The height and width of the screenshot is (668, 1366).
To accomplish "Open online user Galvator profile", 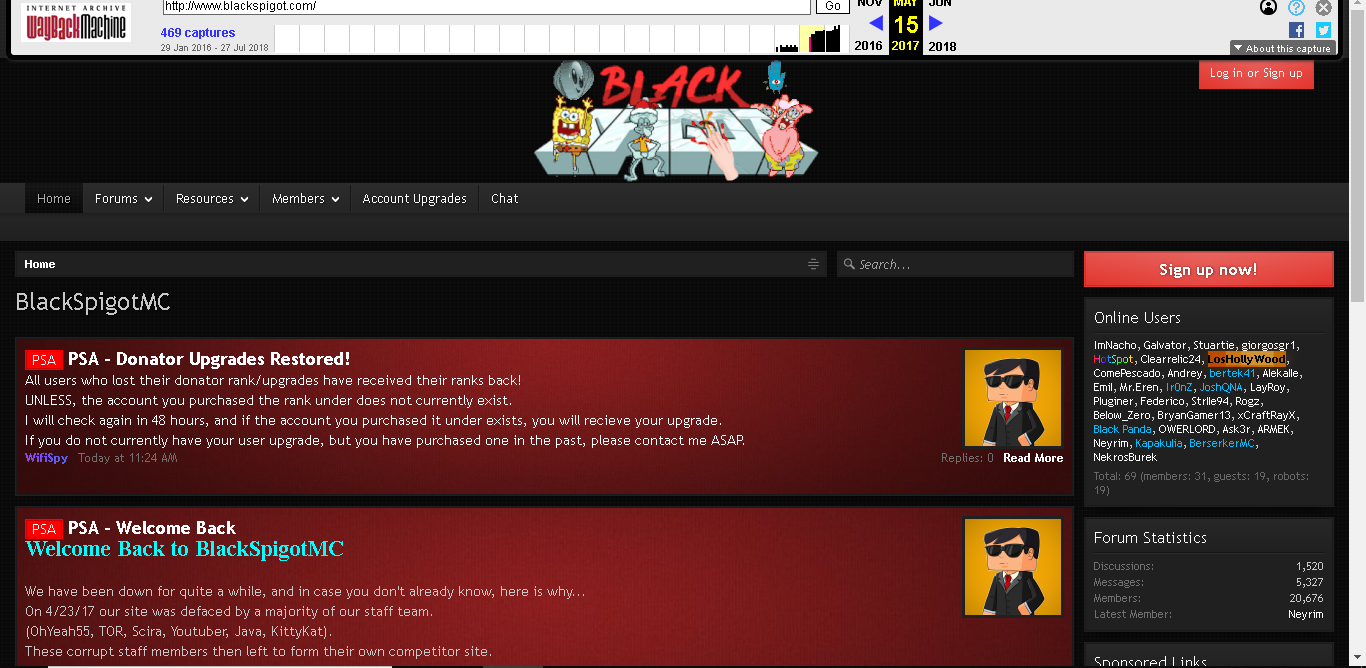I will 1165,345.
